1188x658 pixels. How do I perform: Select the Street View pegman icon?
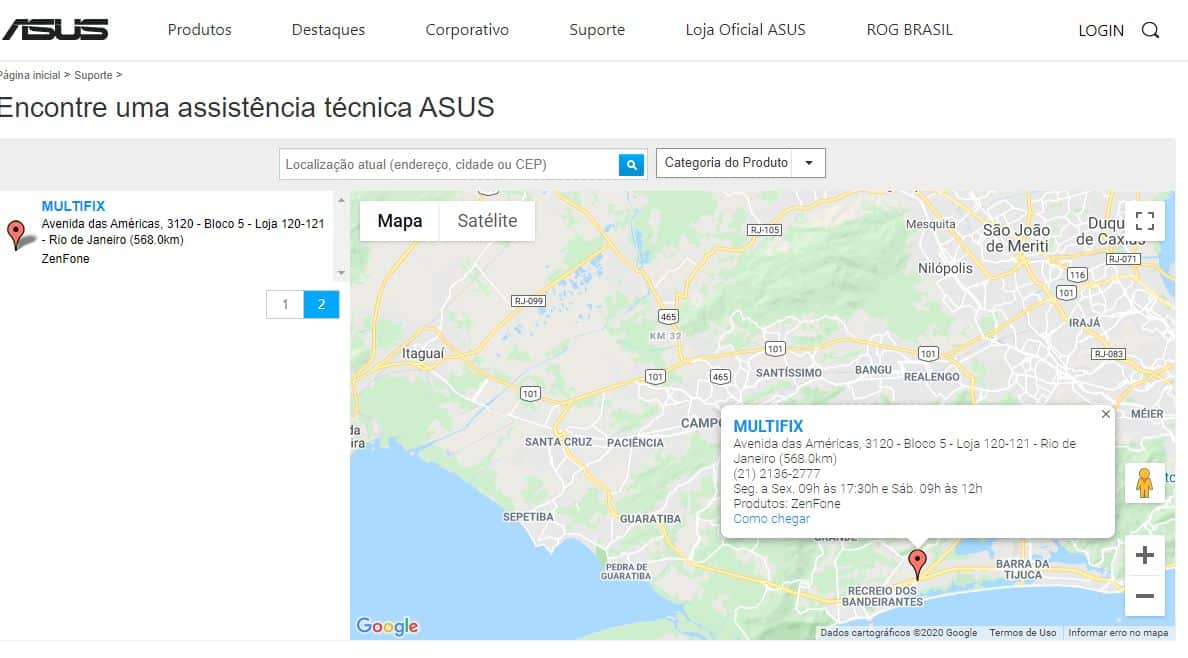(1144, 483)
